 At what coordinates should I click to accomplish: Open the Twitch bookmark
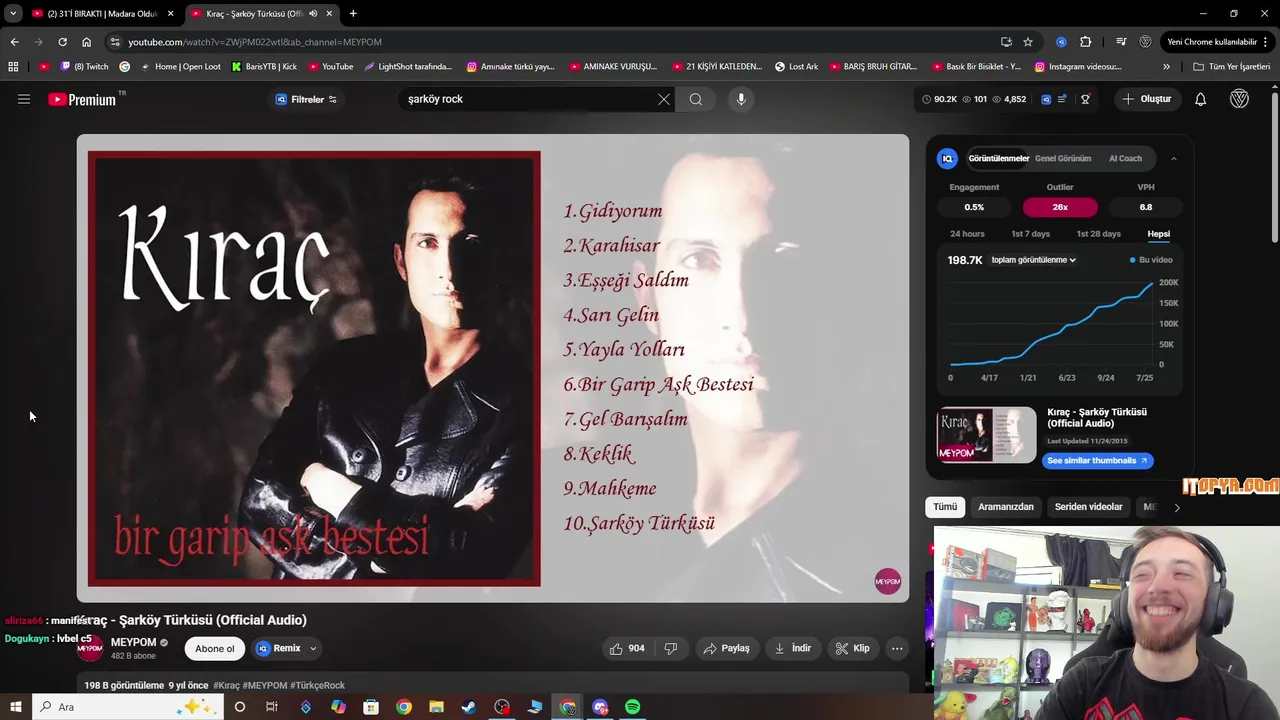coord(85,67)
